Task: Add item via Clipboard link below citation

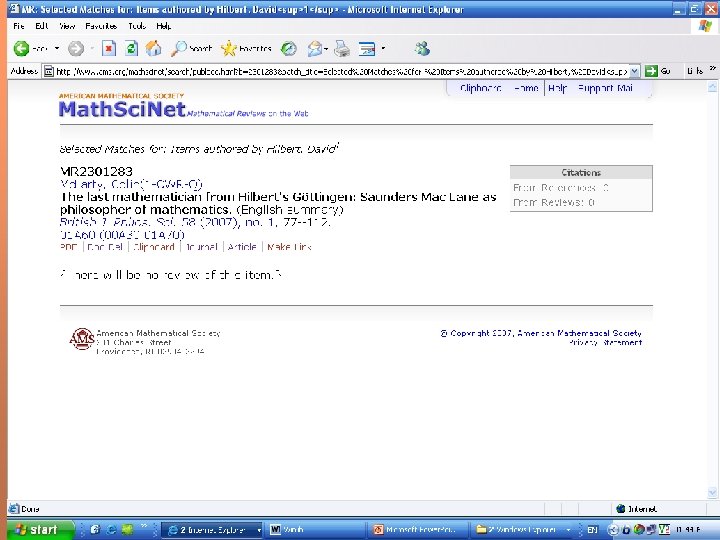Action: point(154,247)
